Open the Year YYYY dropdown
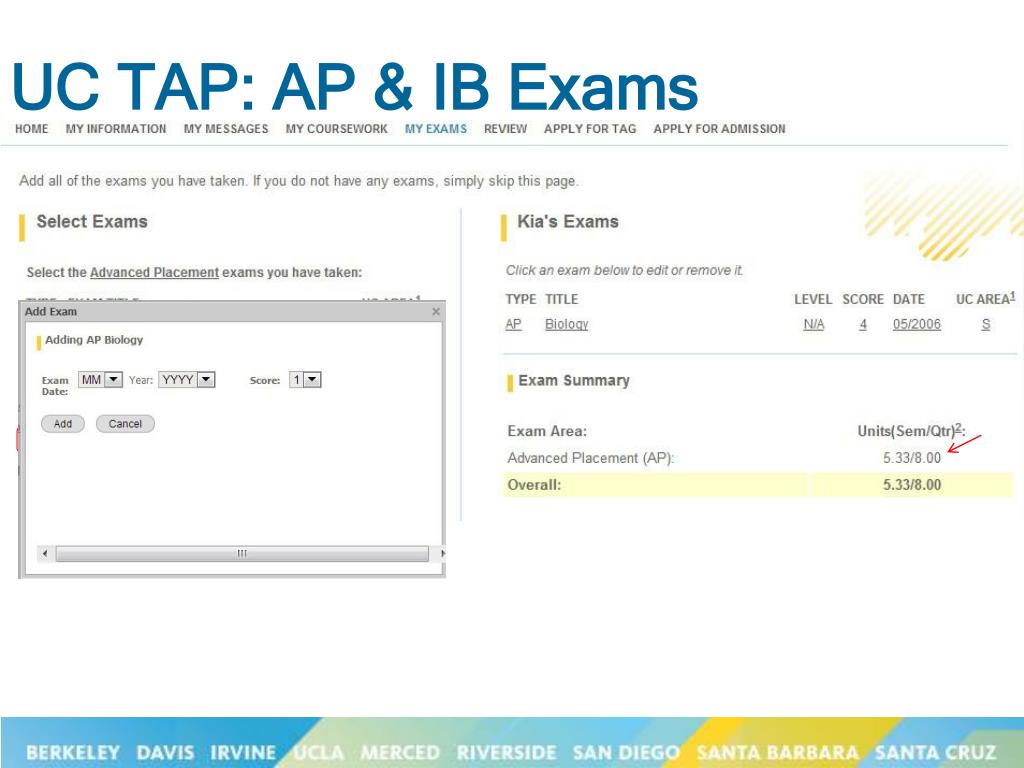This screenshot has width=1024, height=768. click(187, 379)
